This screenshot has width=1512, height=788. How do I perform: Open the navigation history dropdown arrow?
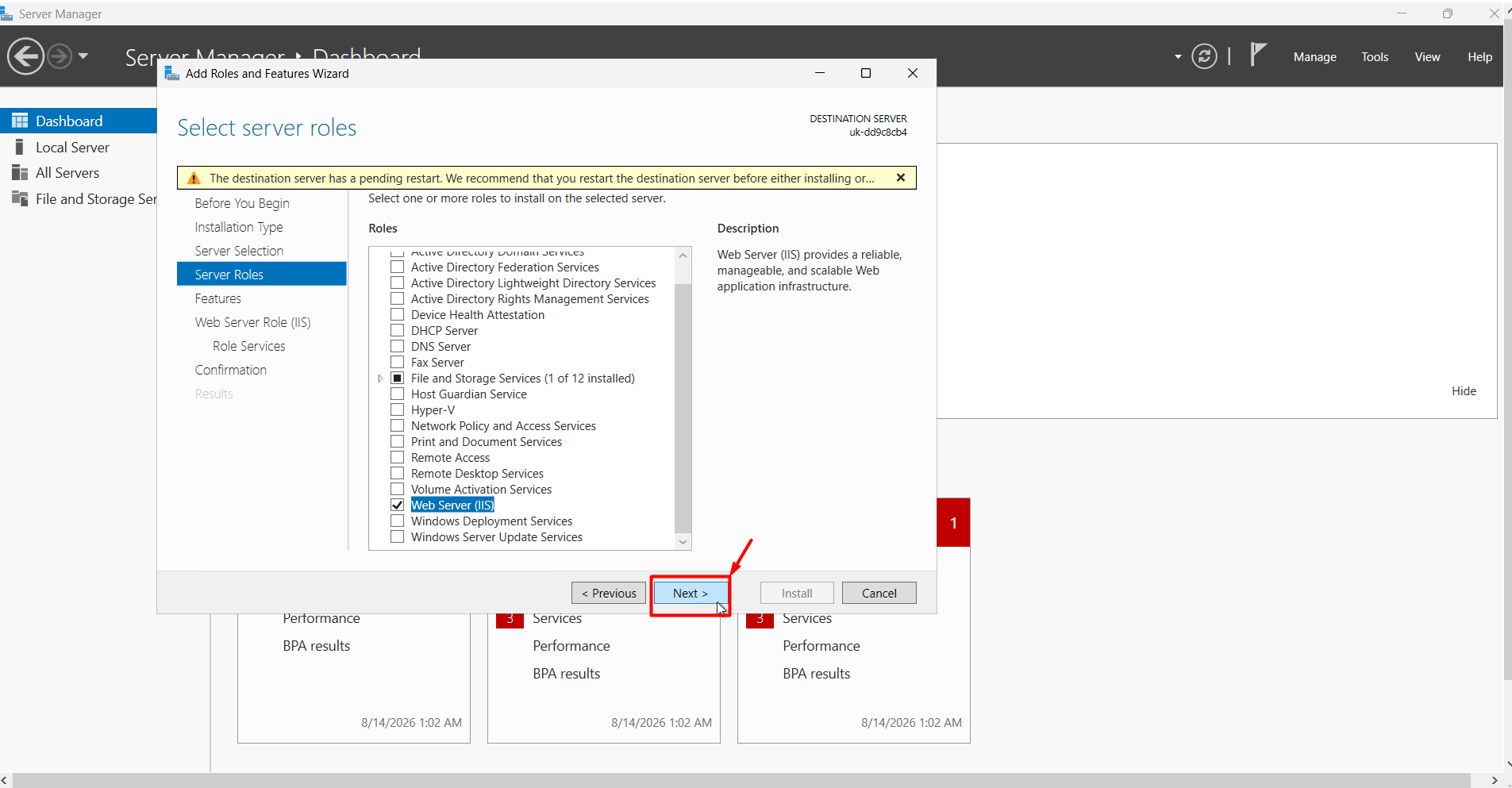pos(83,56)
